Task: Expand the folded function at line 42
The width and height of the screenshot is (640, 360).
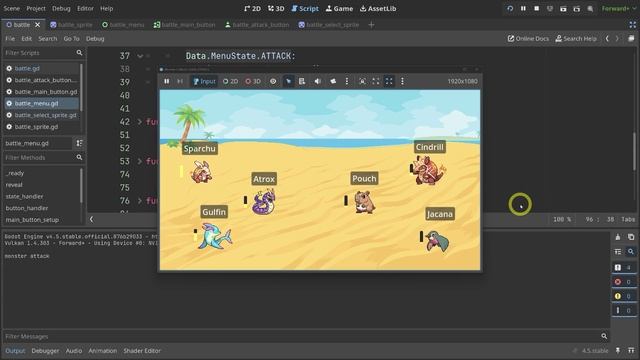Action: pyautogui.click(x=140, y=122)
